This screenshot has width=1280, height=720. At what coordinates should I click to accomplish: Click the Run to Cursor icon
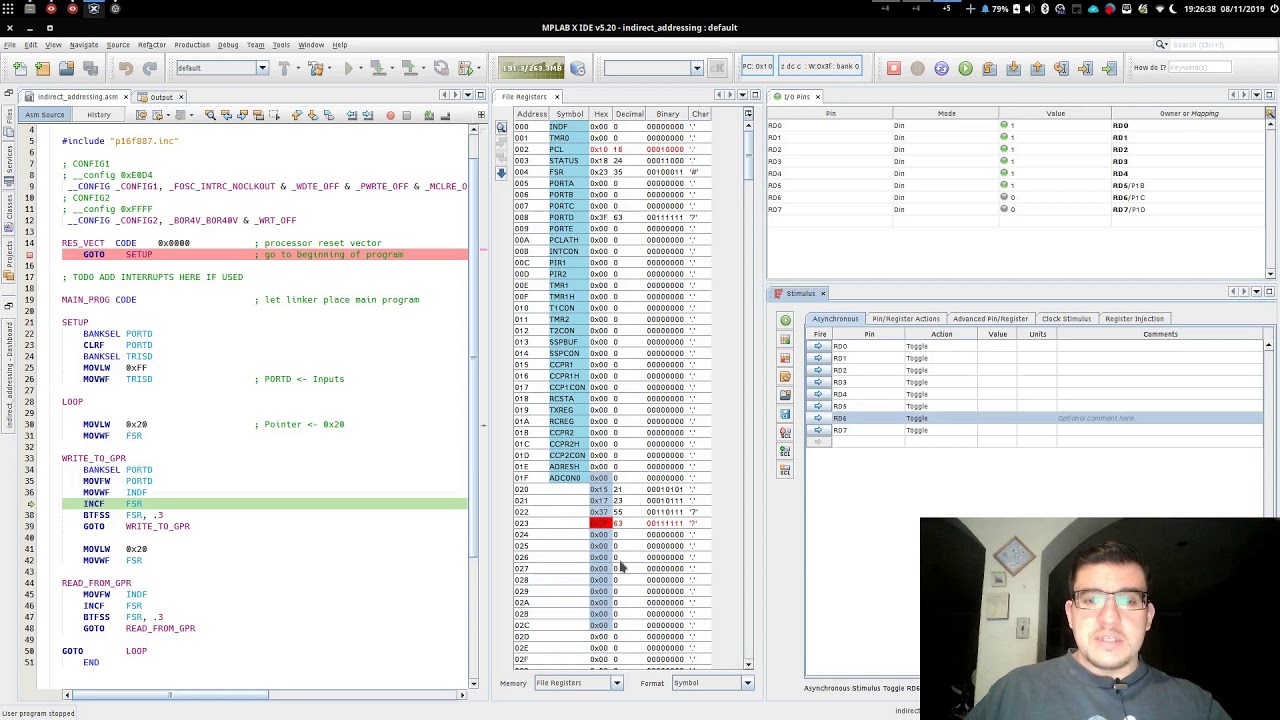1061,68
